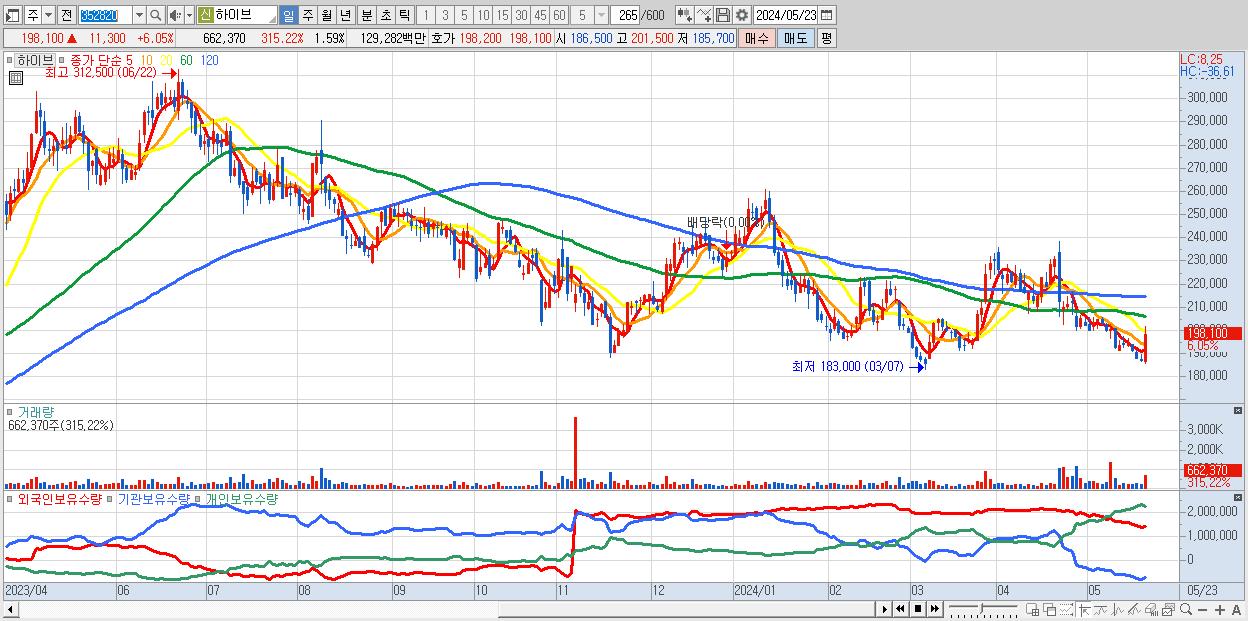
Task: Select the 분 minute period tab
Action: 366,15
